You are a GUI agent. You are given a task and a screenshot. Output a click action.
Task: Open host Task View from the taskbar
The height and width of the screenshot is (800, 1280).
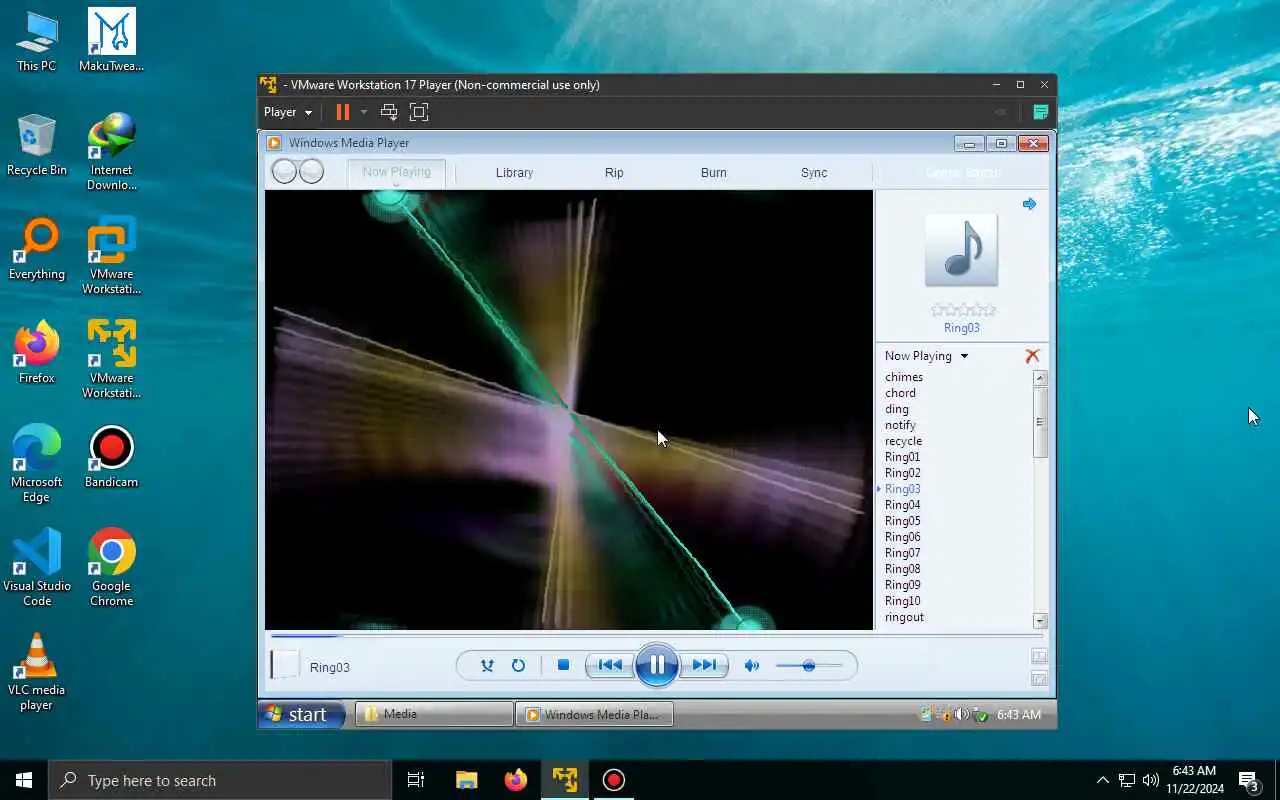416,780
